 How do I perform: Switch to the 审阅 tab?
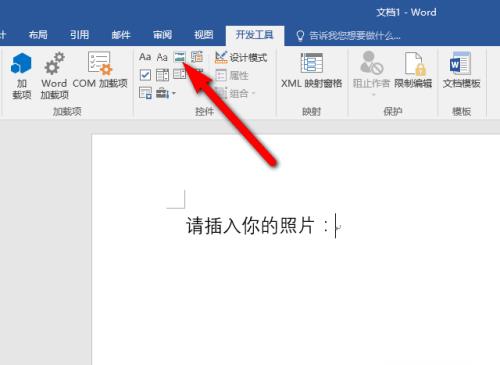pyautogui.click(x=162, y=35)
